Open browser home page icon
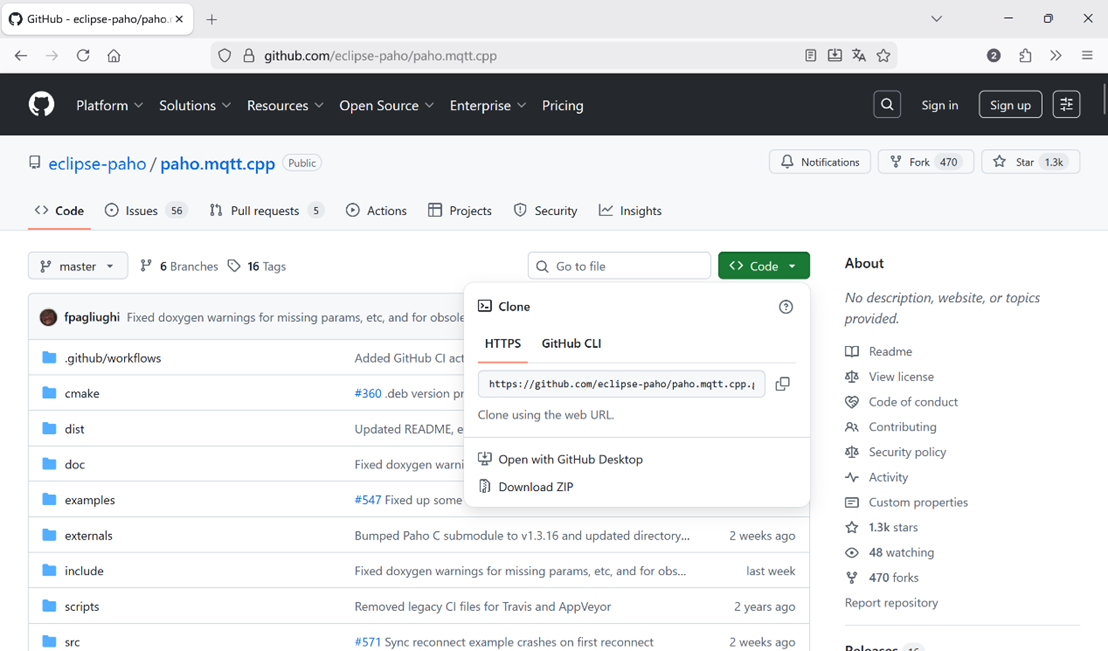 click(x=114, y=56)
